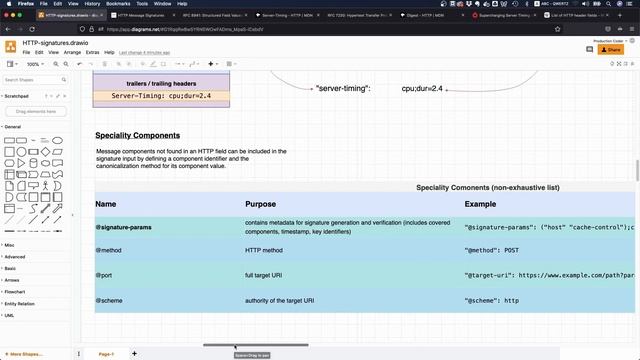Click the delete trash icon in toolbar
This screenshot has width=640, height=360.
tap(104, 64)
